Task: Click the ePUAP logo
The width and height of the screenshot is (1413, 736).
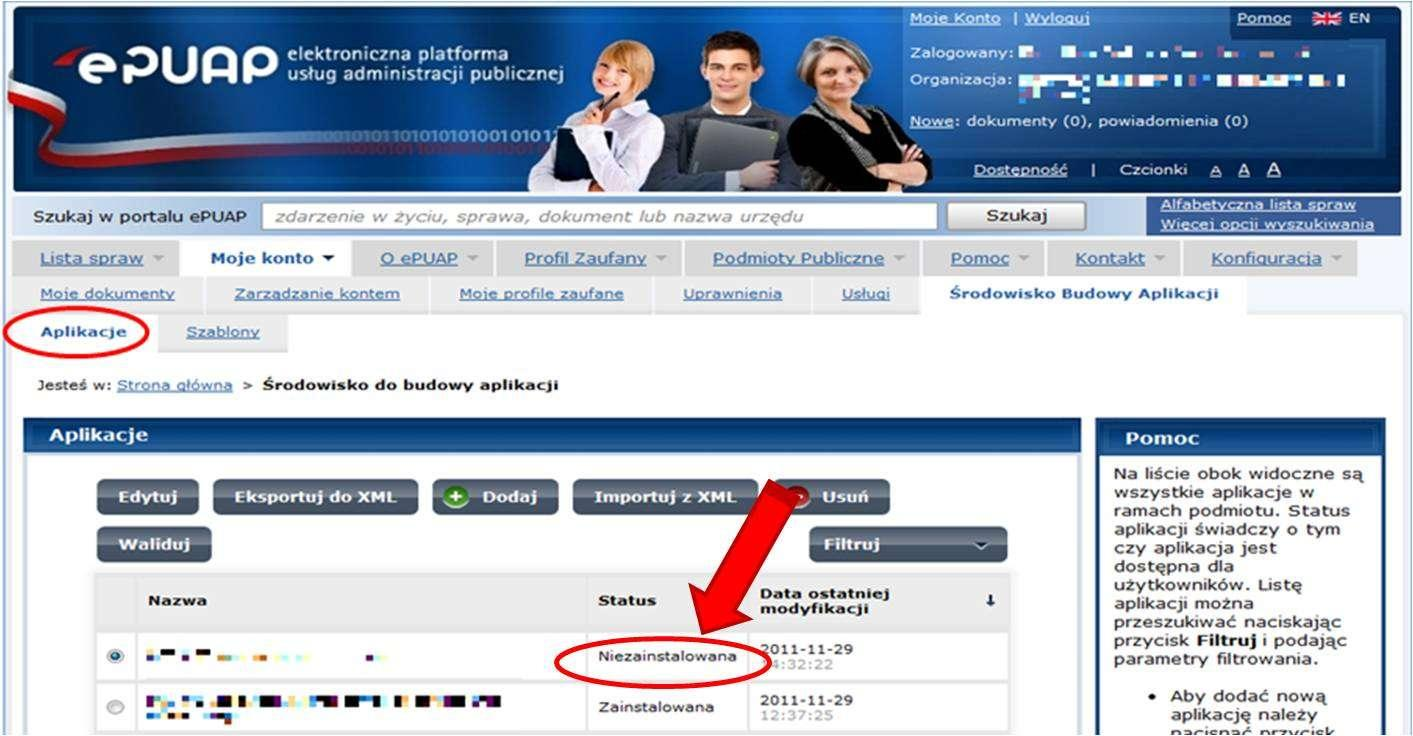Action: [165, 64]
